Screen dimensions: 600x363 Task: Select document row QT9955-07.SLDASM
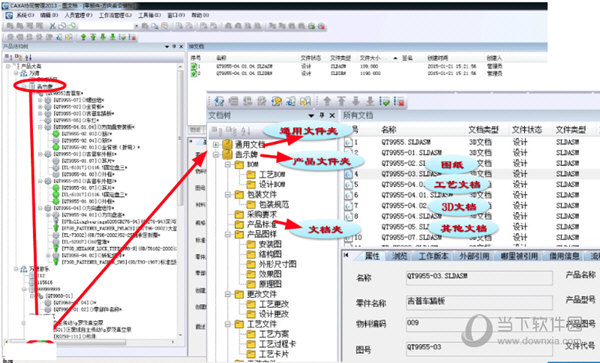tap(471, 238)
